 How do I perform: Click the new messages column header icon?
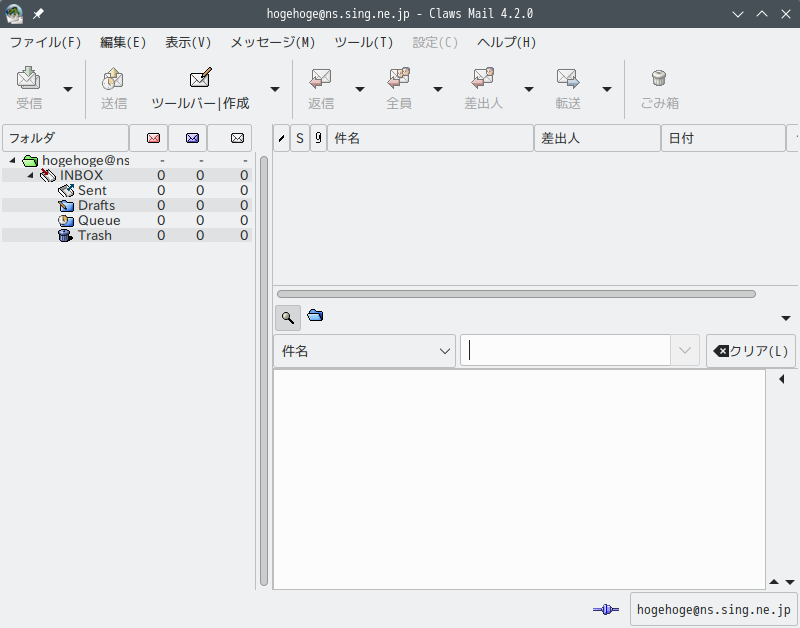click(x=153, y=138)
